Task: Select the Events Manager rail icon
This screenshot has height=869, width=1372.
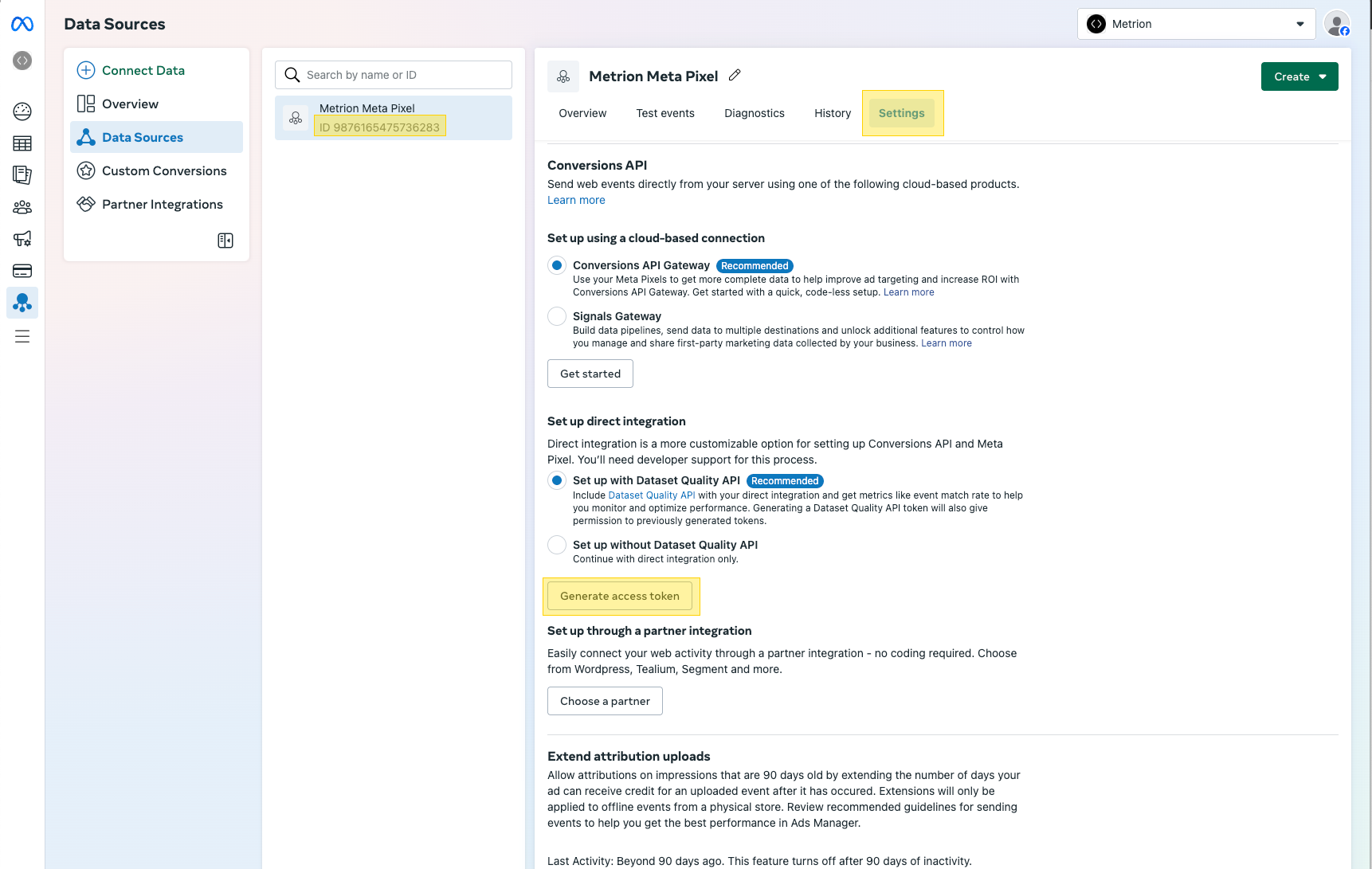Action: pyautogui.click(x=22, y=303)
